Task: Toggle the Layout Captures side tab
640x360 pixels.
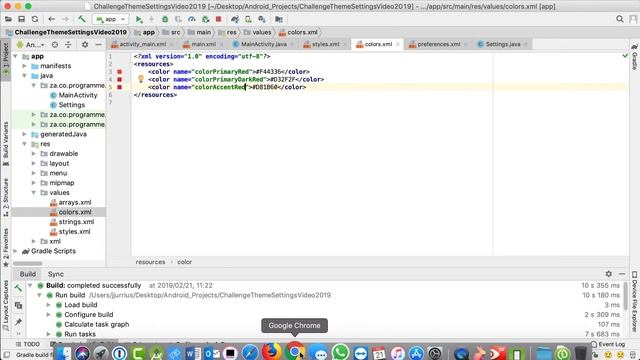Action: coord(6,305)
